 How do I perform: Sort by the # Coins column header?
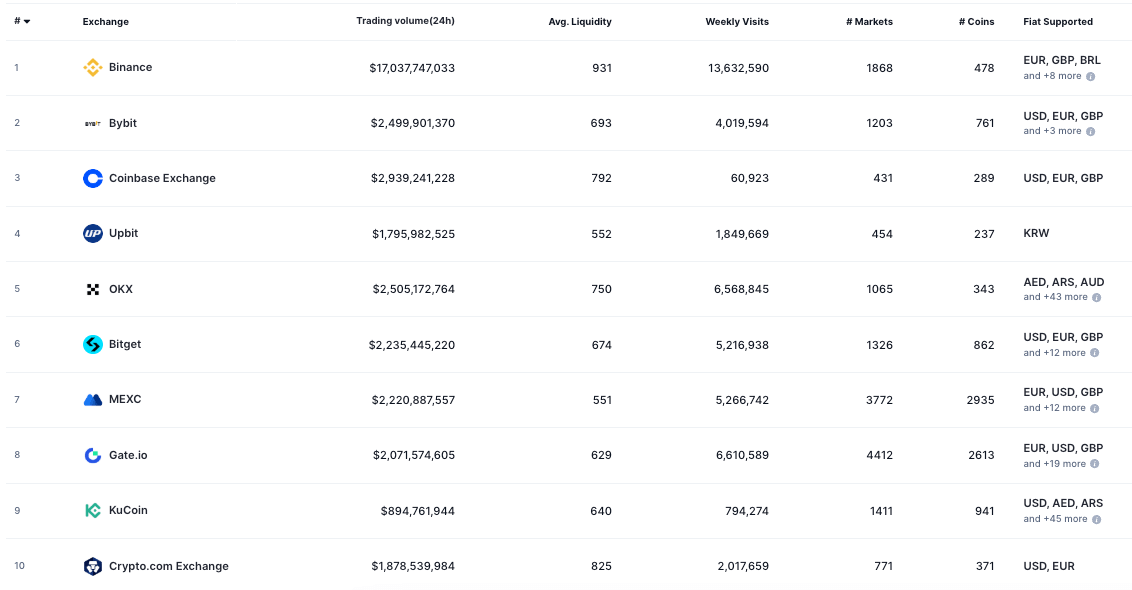[976, 21]
